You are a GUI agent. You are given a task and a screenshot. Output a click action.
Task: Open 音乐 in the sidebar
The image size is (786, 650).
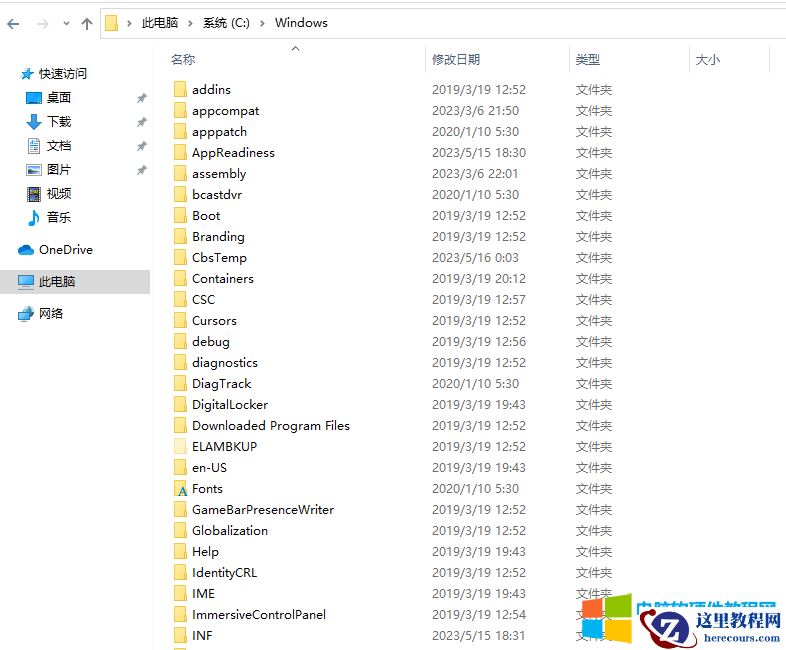coord(59,218)
